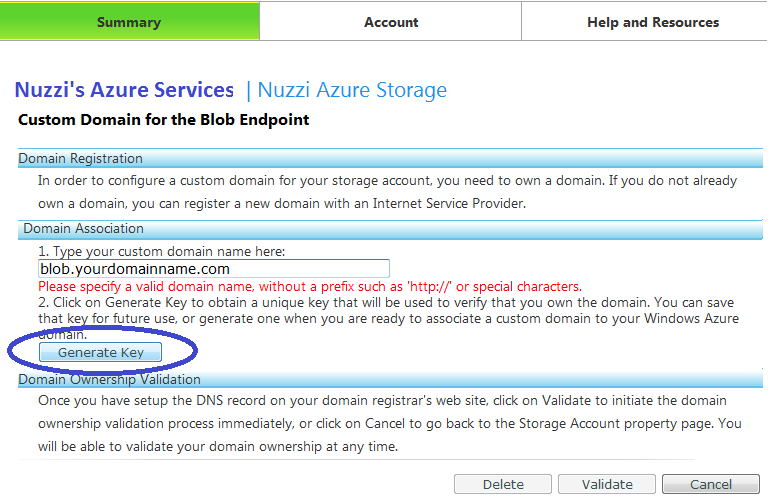The width and height of the screenshot is (768, 496).
Task: Click the Generate Key button
Action: point(100,352)
